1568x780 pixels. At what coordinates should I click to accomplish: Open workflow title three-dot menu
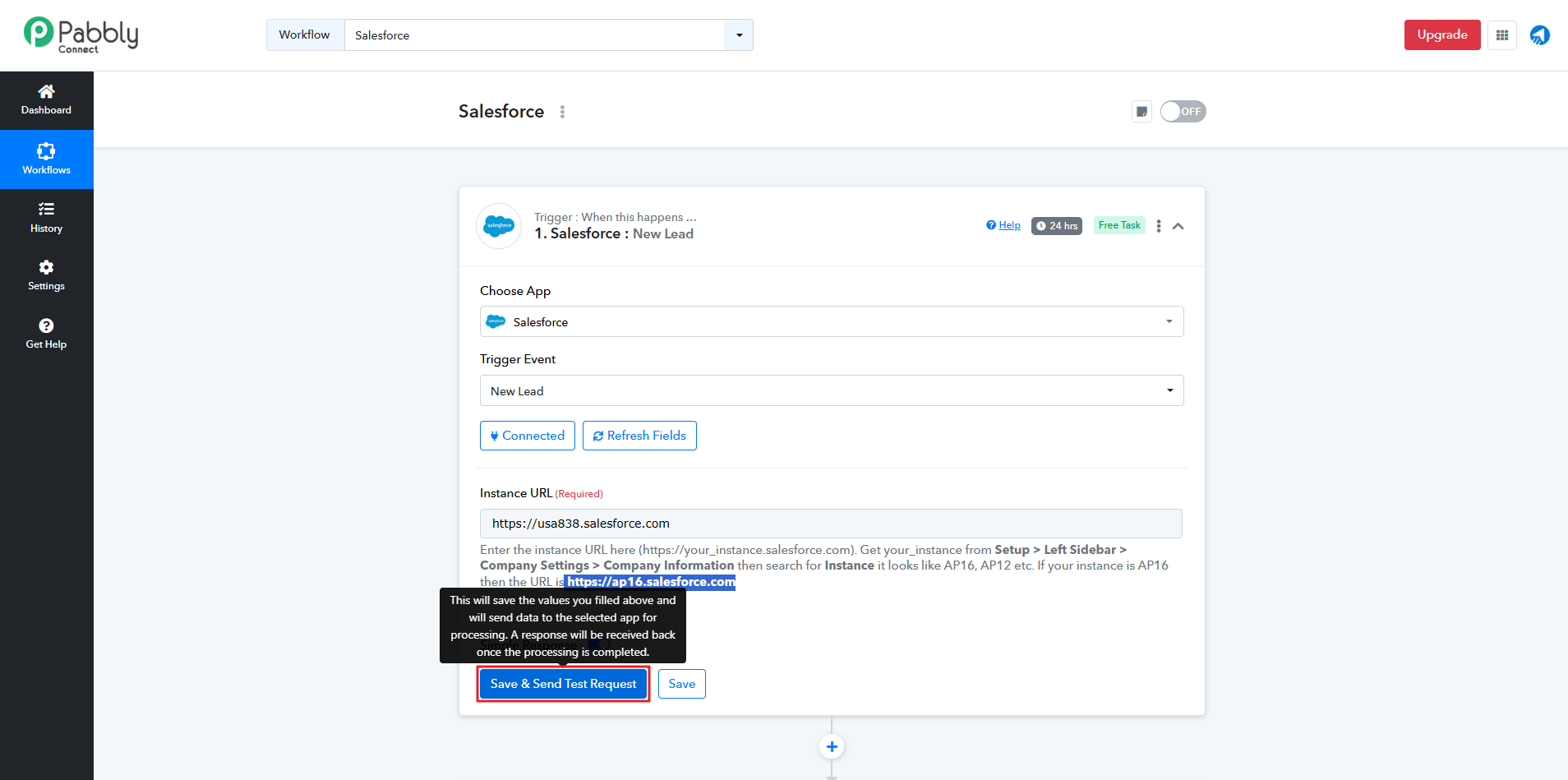[x=562, y=112]
